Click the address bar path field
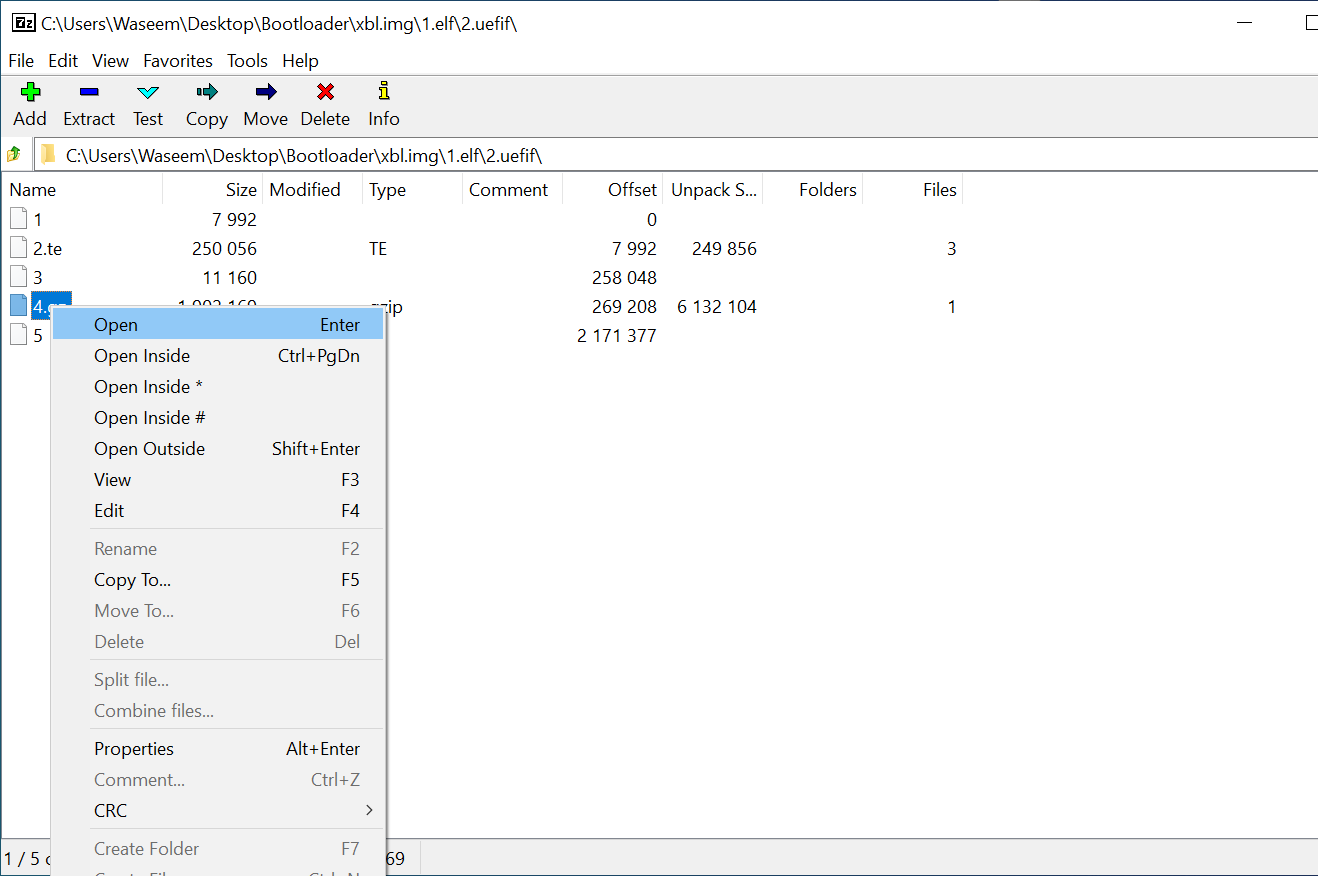The image size is (1318, 876). point(676,155)
